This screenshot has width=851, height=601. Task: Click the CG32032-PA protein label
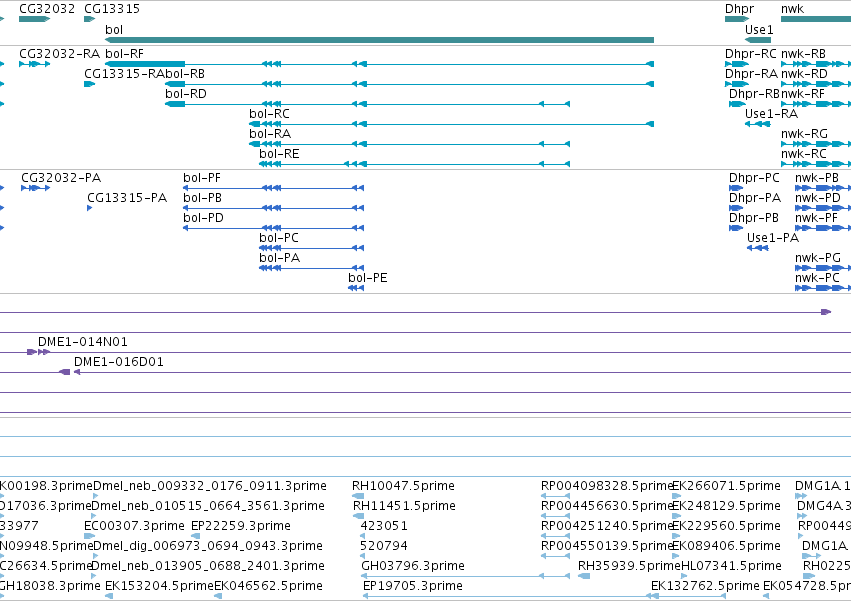click(61, 178)
